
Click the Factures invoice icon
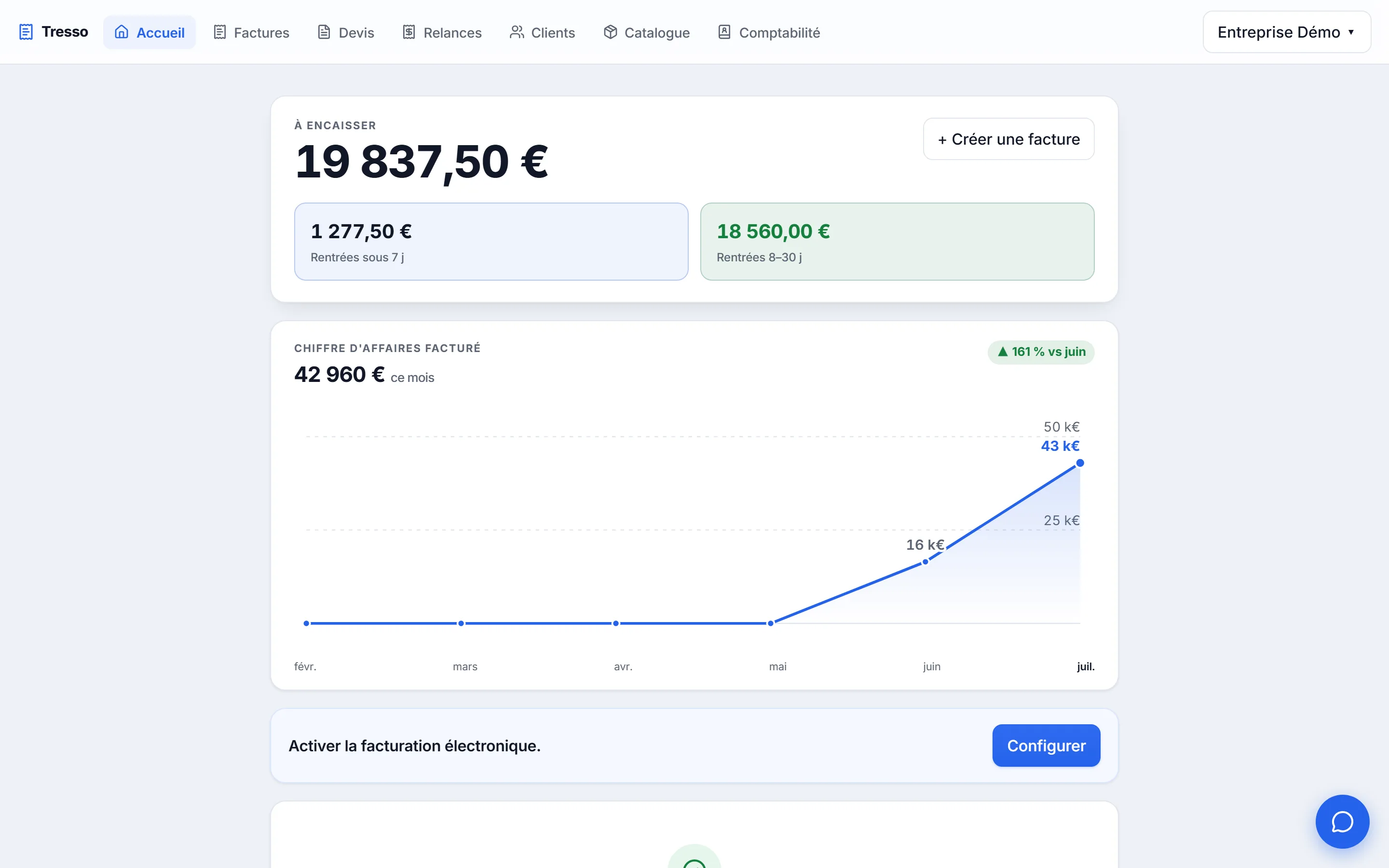tap(219, 32)
